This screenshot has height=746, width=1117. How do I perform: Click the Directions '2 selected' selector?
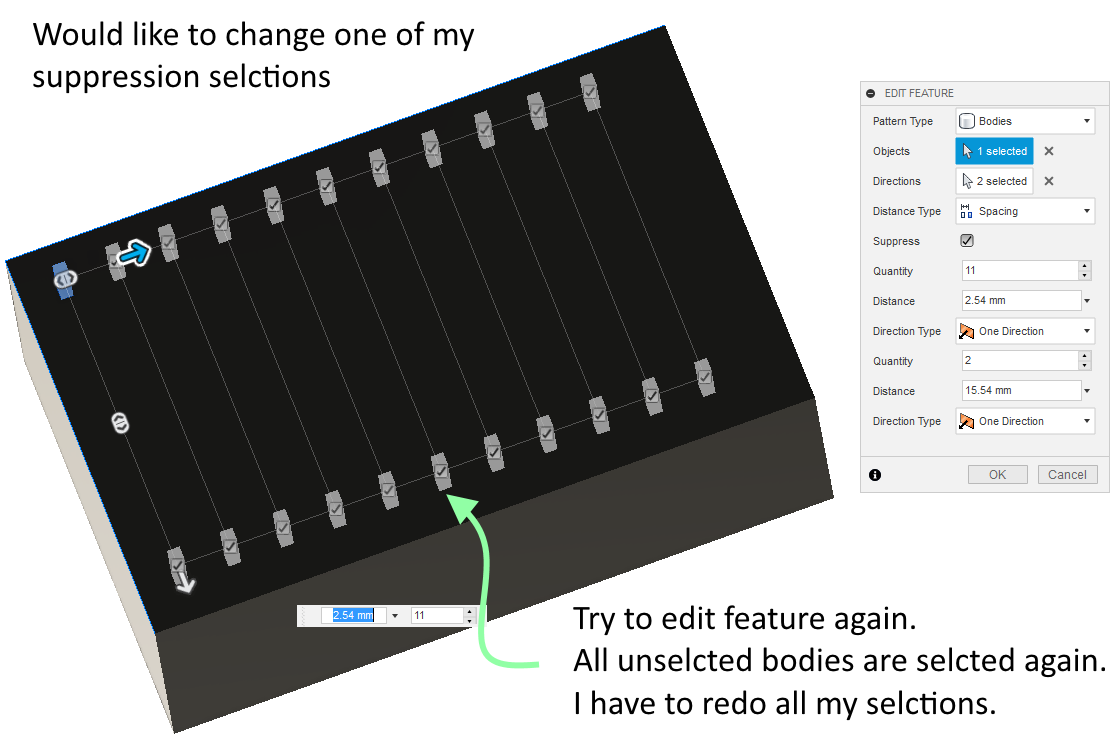(x=994, y=181)
